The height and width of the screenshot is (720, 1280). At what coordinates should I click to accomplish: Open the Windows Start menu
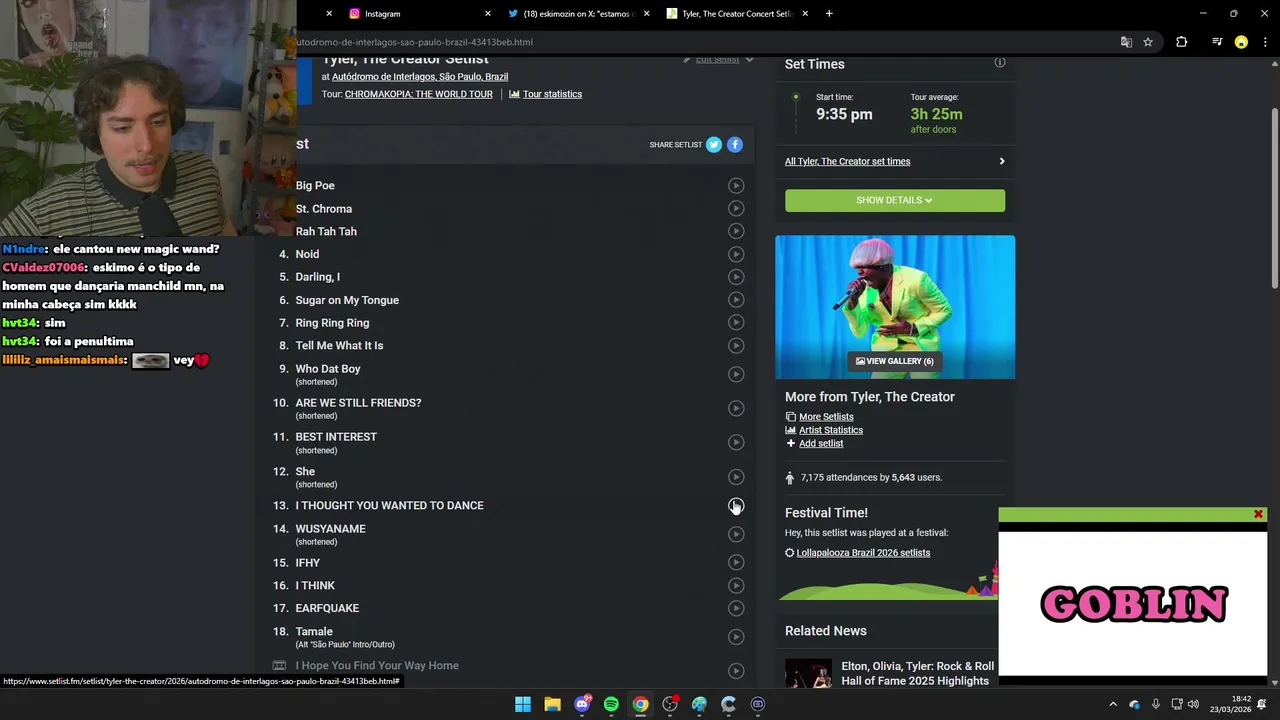523,704
